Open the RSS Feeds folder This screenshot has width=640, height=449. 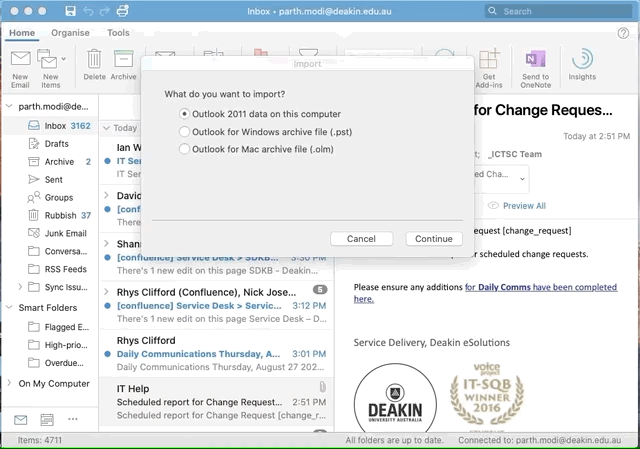point(51,269)
